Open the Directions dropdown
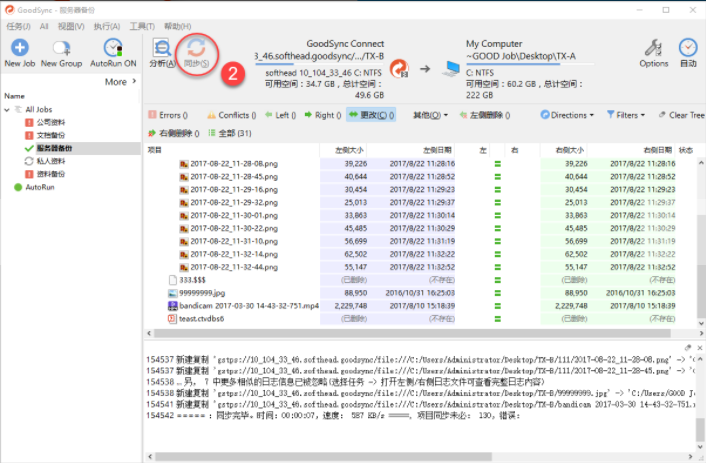This screenshot has width=706, height=463. tap(567, 115)
